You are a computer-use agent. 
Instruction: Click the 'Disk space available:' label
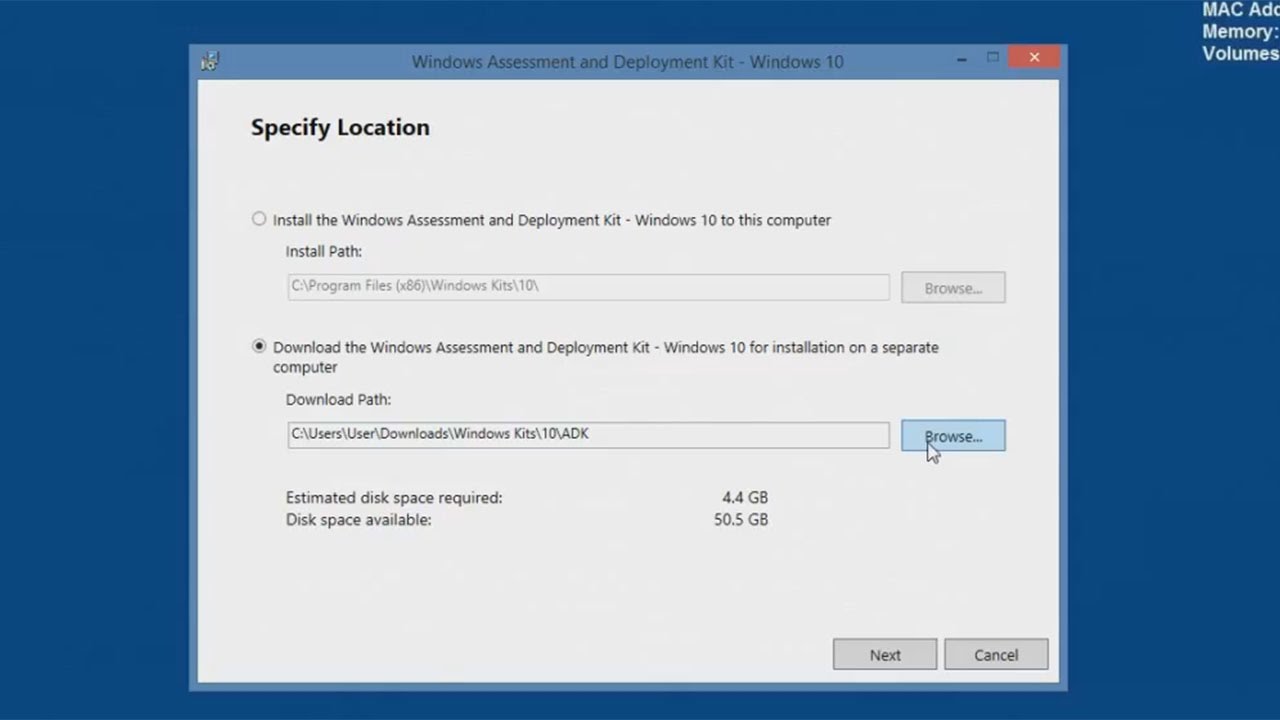click(x=359, y=520)
